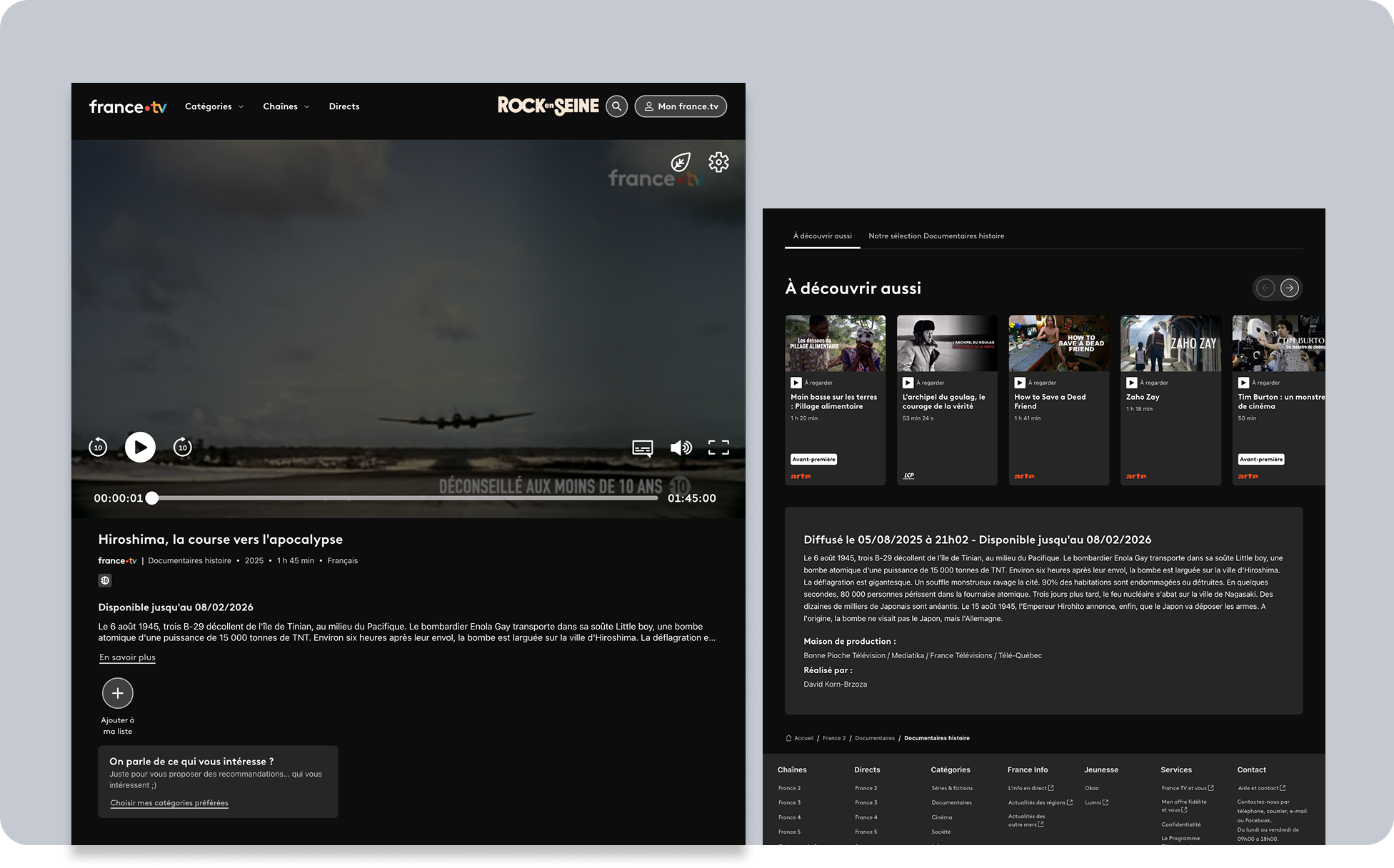
Task: Click the video progress bar handle
Action: pyautogui.click(x=152, y=498)
